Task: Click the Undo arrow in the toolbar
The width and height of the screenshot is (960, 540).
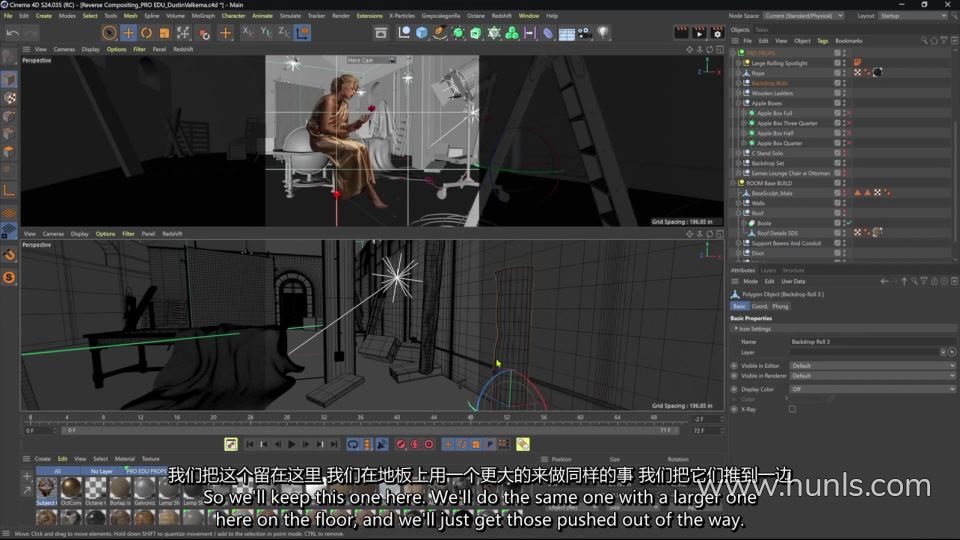Action: [x=13, y=33]
